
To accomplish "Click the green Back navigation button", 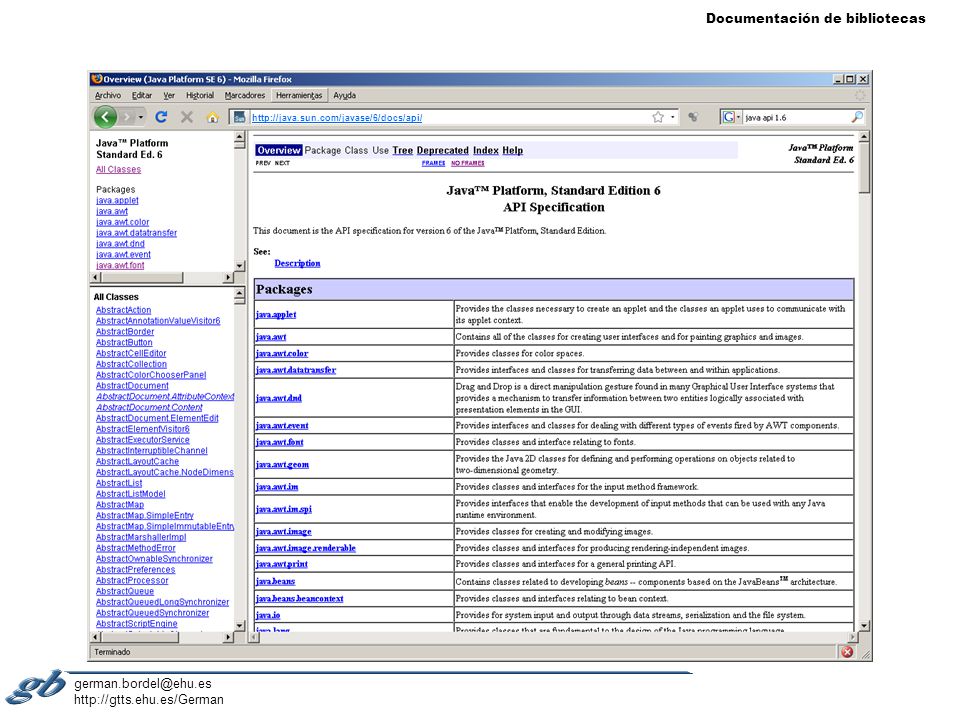I will (x=105, y=117).
